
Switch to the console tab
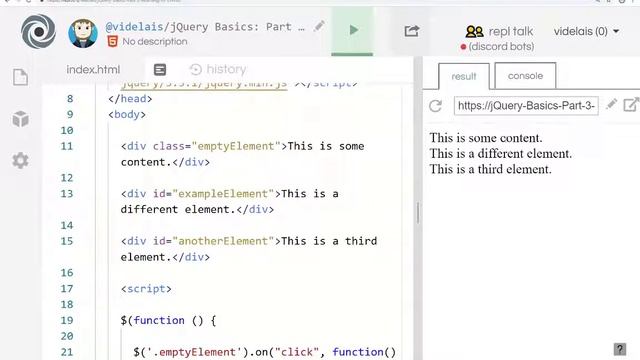(x=525, y=76)
